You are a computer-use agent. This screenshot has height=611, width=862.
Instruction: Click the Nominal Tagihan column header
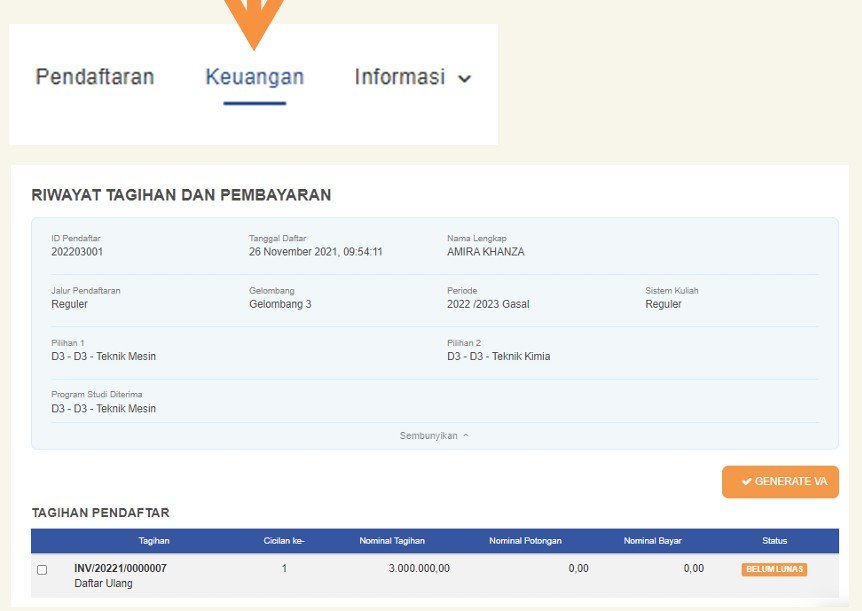pyautogui.click(x=392, y=541)
